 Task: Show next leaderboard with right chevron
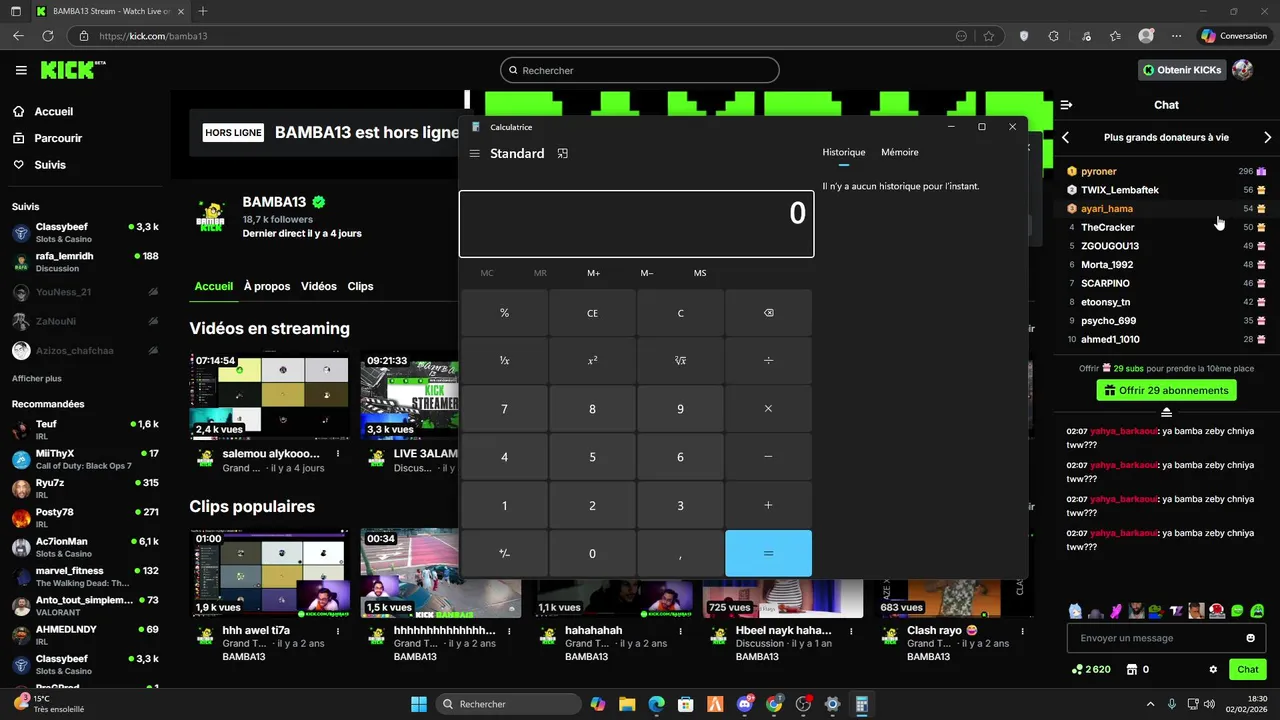(1268, 137)
